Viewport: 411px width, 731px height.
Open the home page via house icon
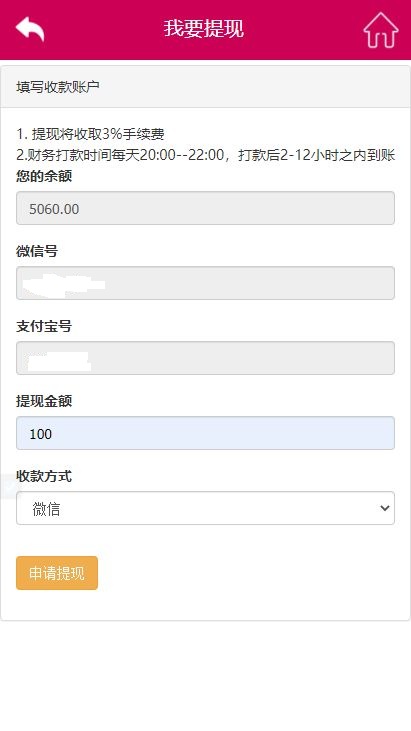click(x=381, y=30)
